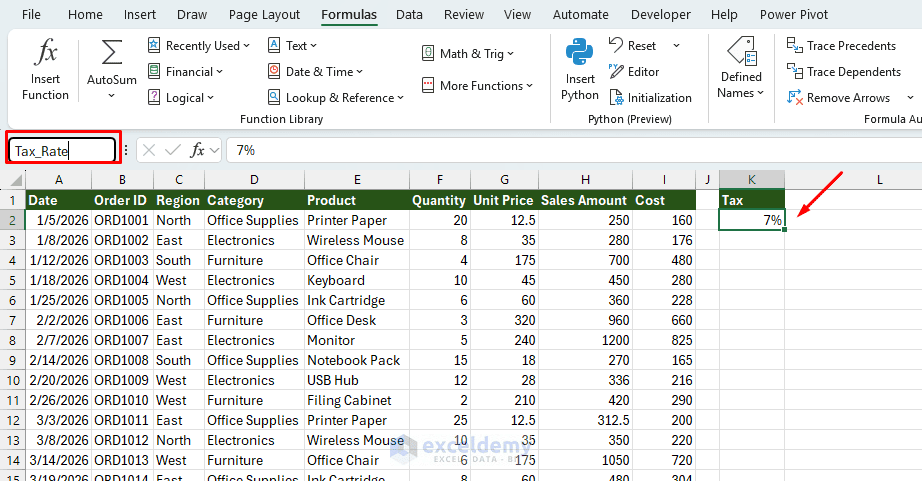The width and height of the screenshot is (922, 481).
Task: Expand the Text functions dropdown arrow
Action: (x=313, y=46)
